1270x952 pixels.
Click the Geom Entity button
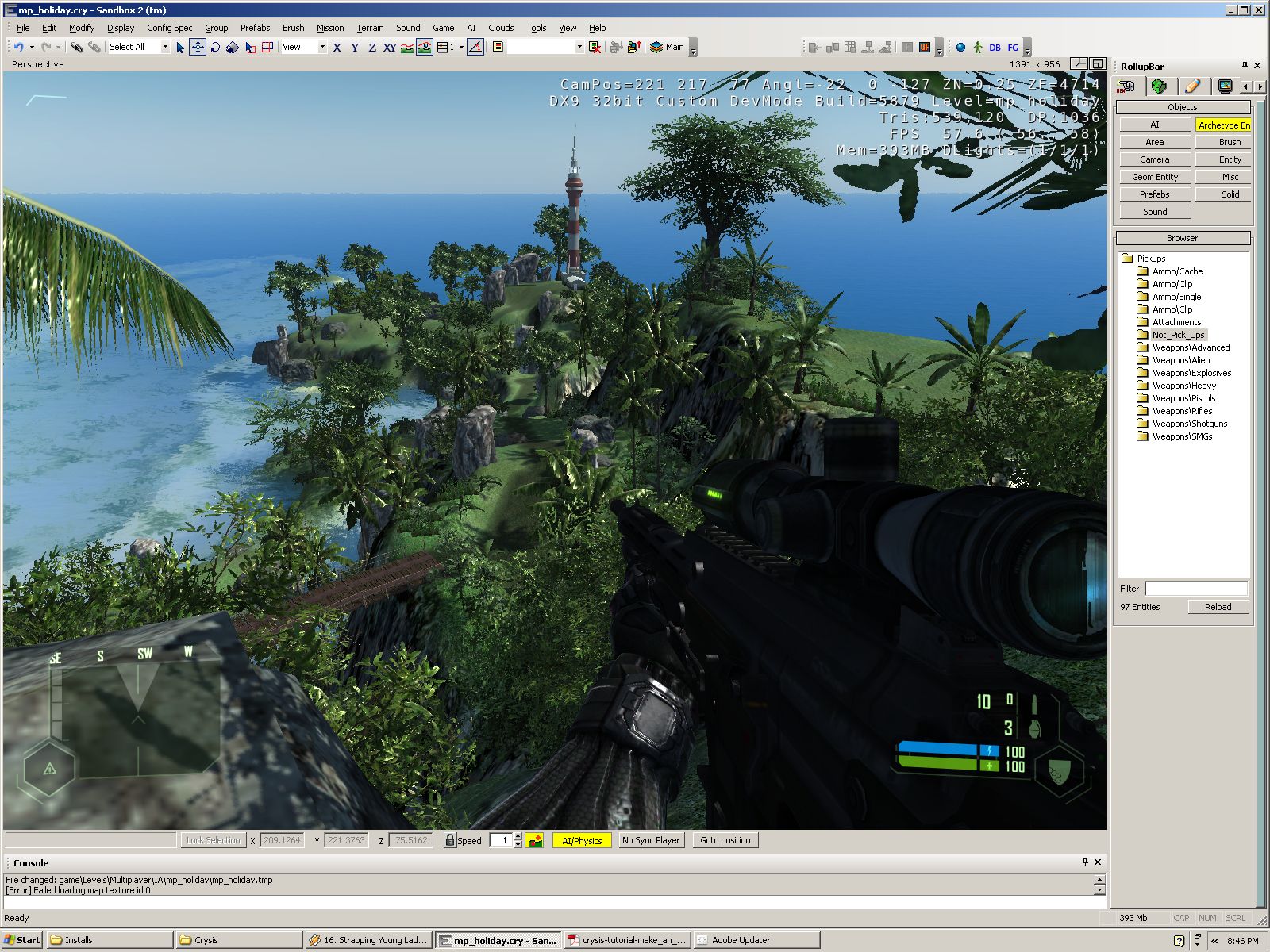pos(1155,177)
